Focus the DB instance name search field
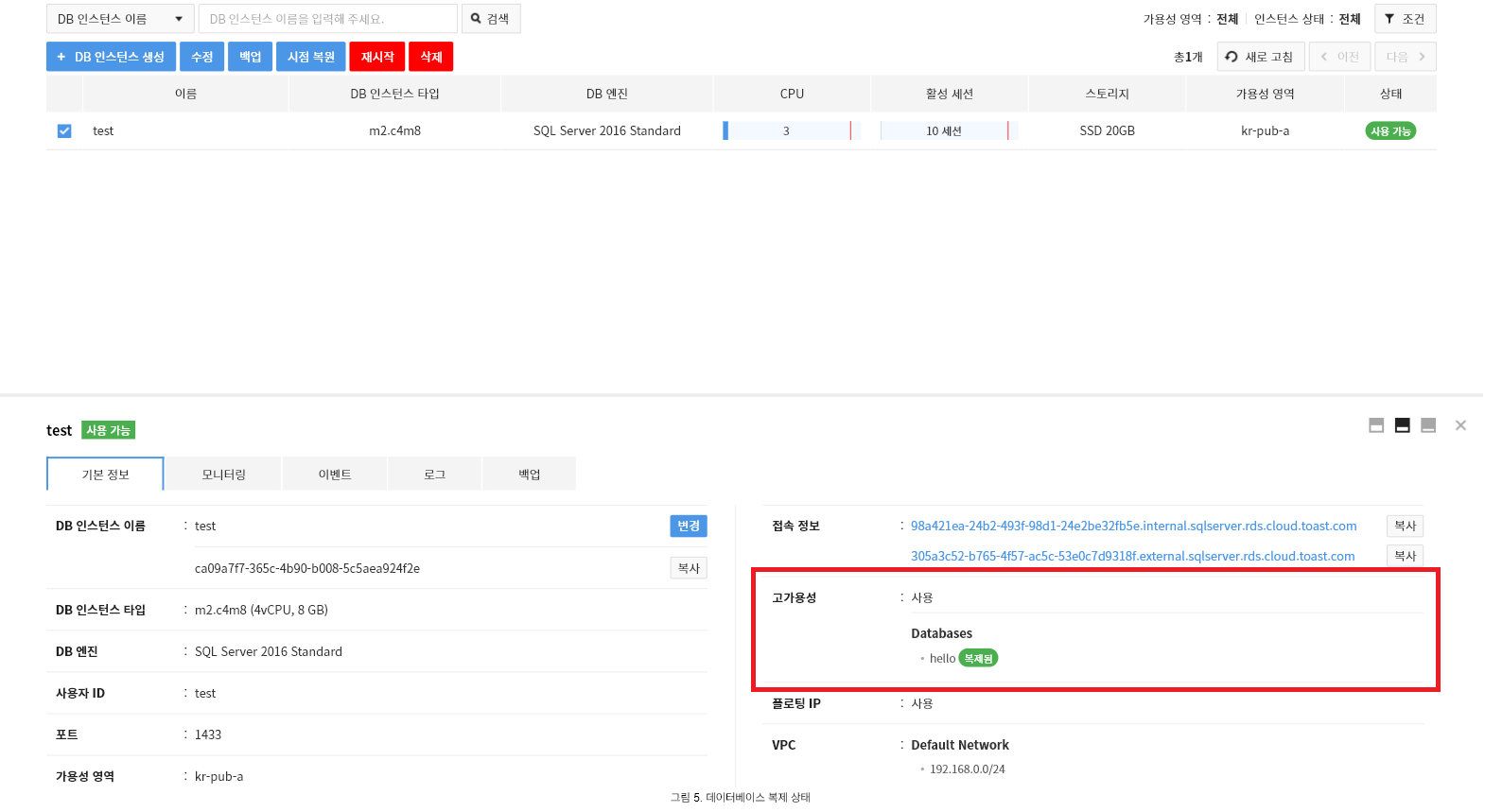 click(328, 19)
